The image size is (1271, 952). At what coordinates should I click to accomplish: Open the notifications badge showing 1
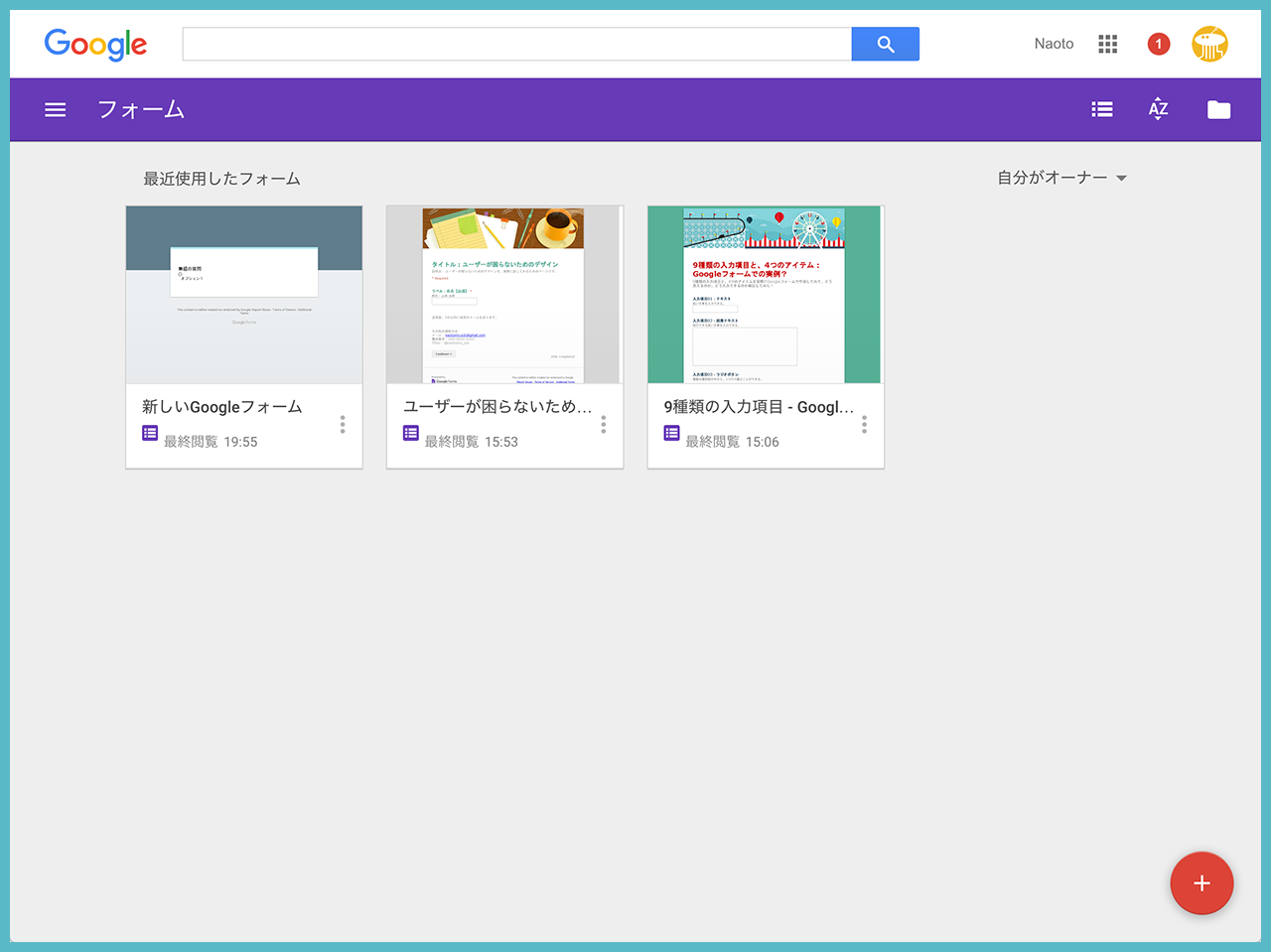[1159, 44]
